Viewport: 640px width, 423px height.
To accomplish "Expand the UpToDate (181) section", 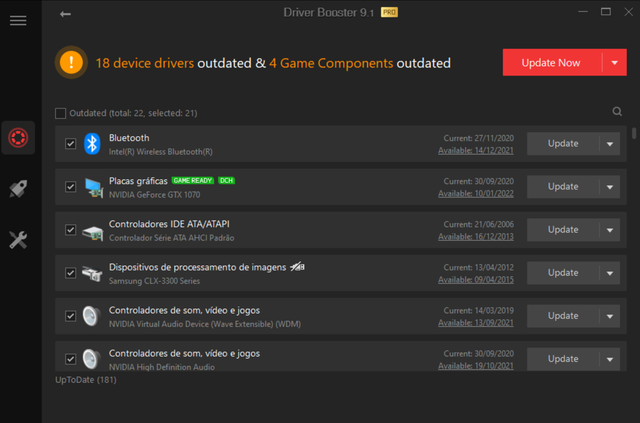I will tap(86, 380).
